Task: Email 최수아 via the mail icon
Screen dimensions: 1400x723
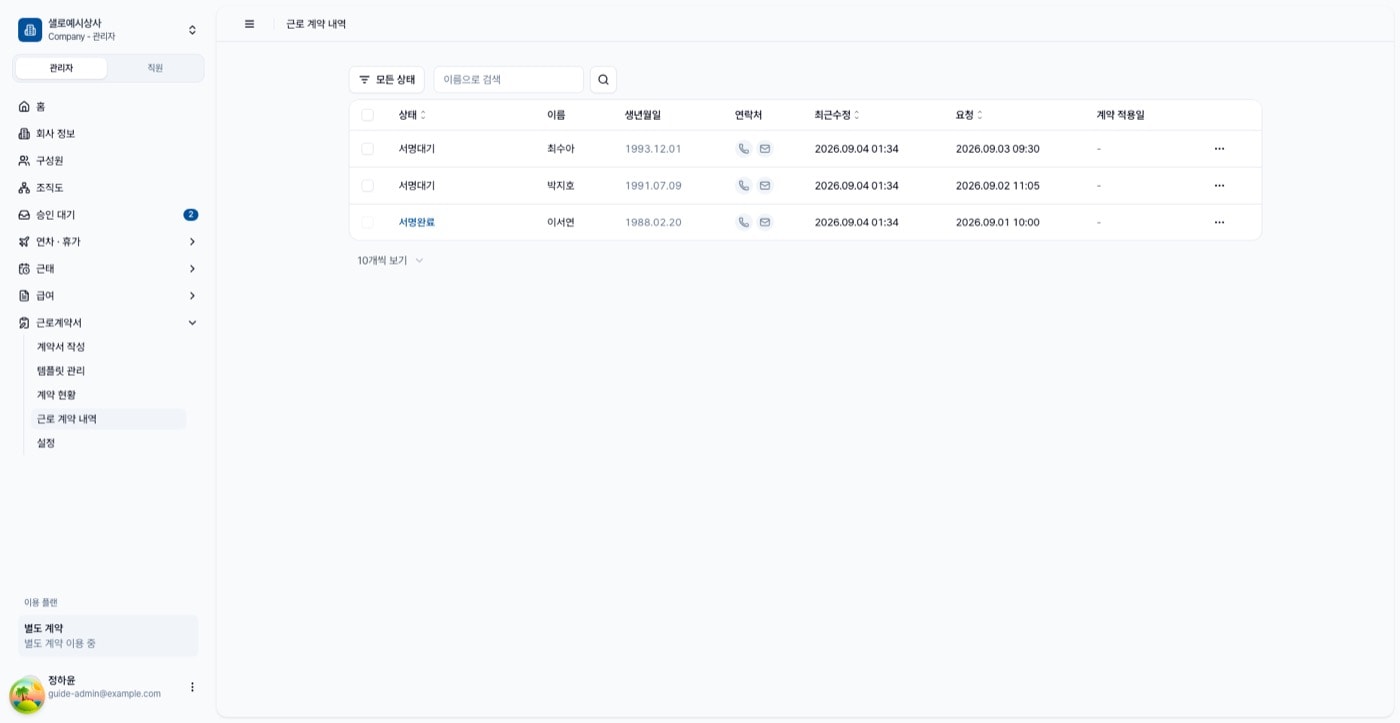Action: point(765,149)
